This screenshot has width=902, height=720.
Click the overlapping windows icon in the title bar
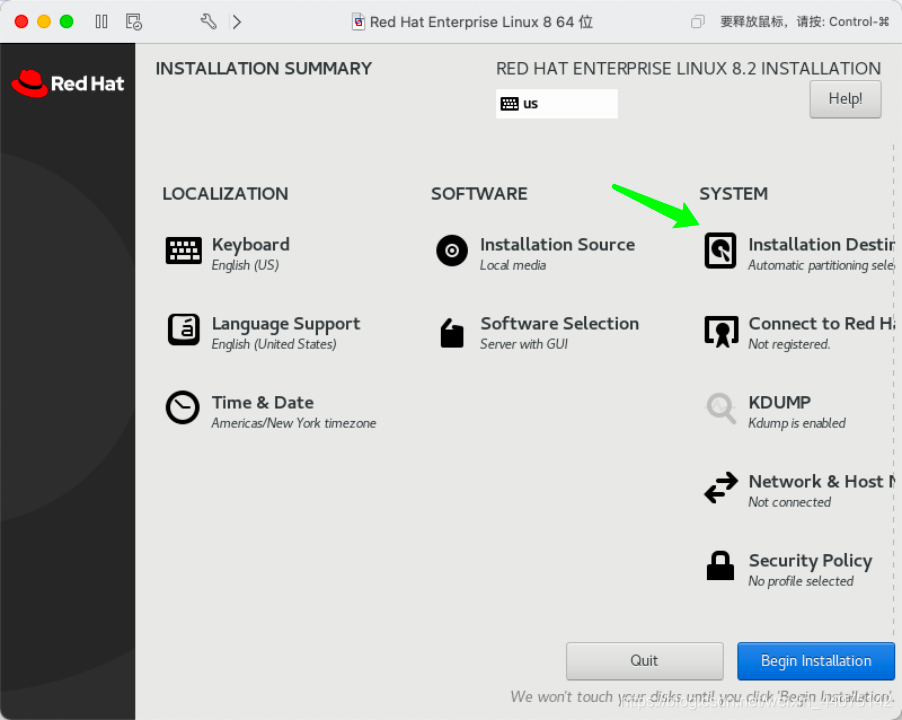(x=697, y=22)
